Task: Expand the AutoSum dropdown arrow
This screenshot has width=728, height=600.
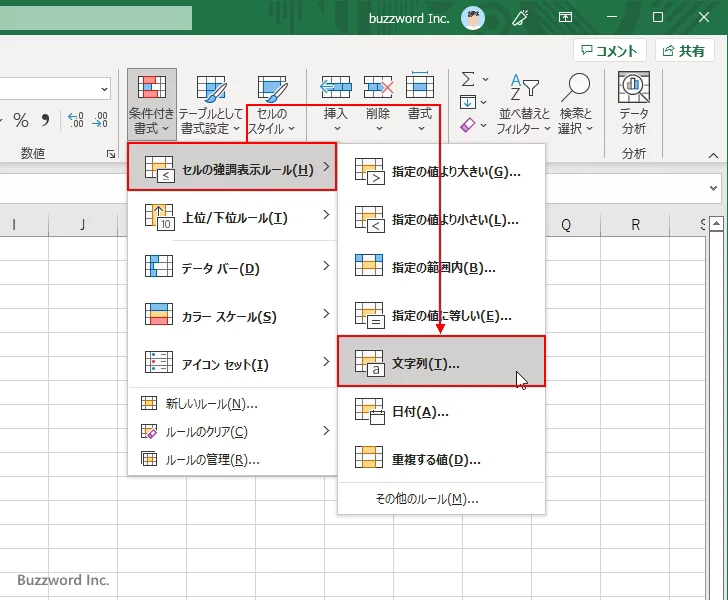Action: tap(486, 79)
